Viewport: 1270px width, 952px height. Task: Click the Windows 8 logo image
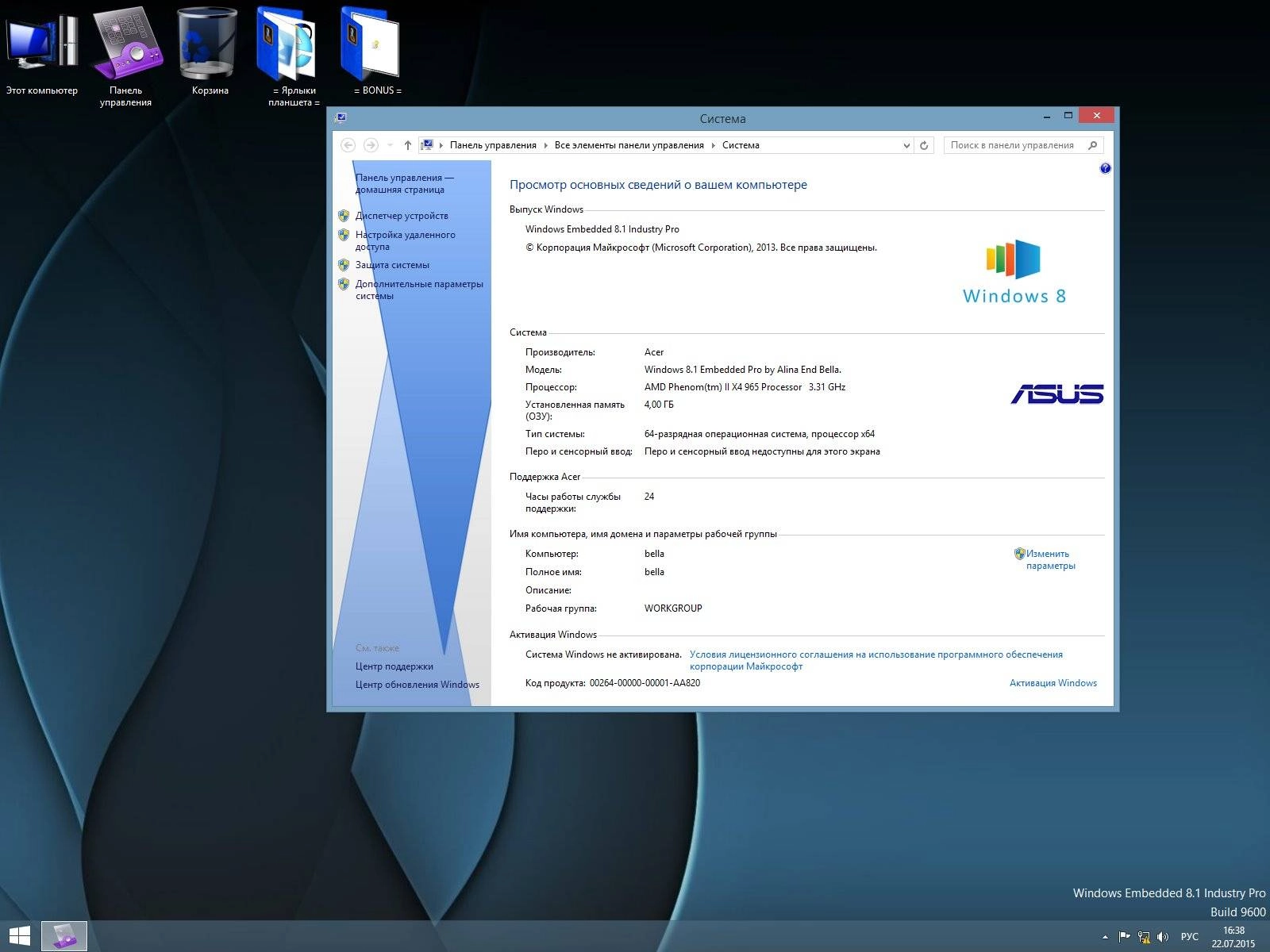pos(1014,271)
